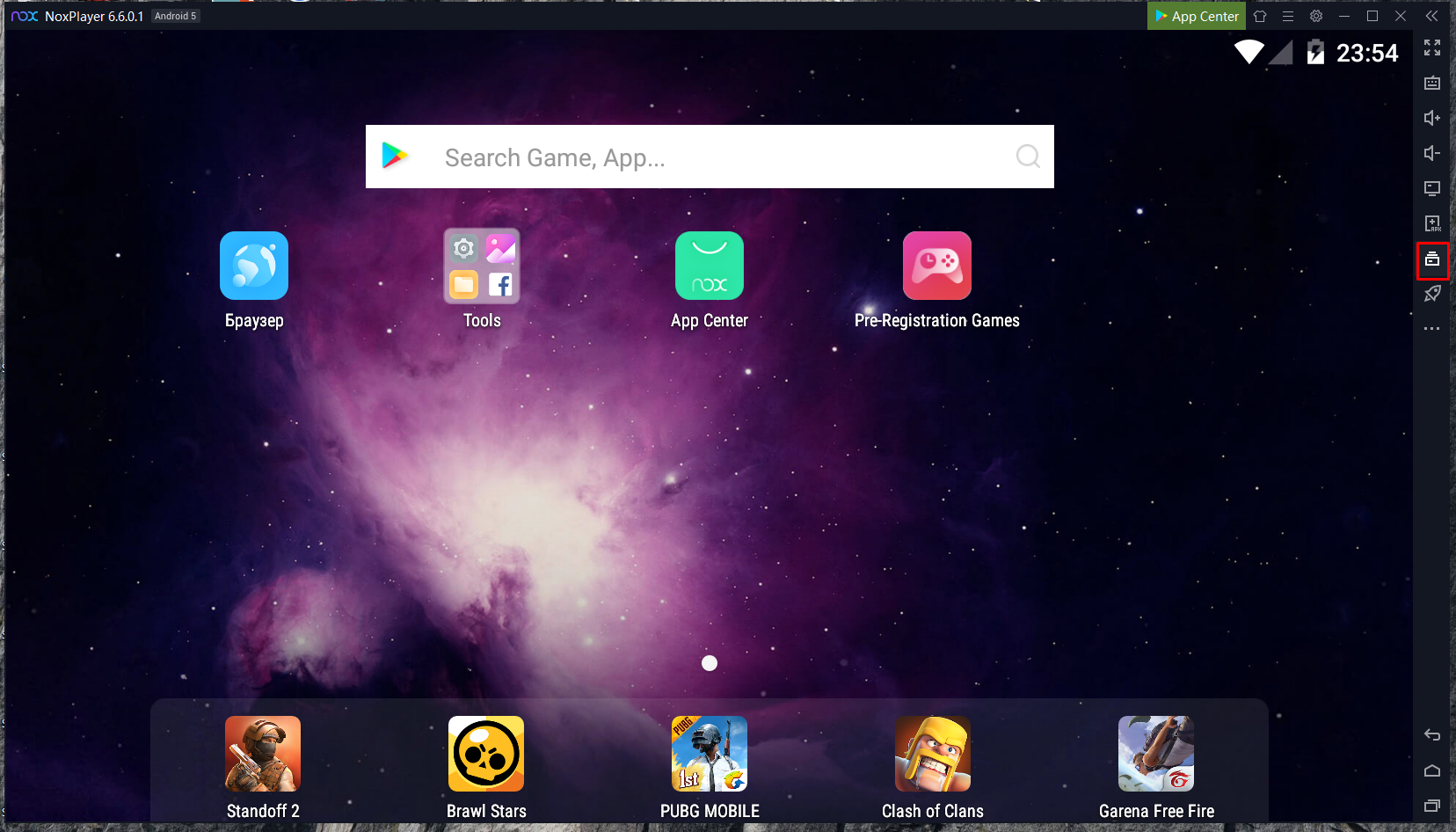Screen dimensions: 1456x832
Task: Open the Tools folder
Action: click(482, 266)
